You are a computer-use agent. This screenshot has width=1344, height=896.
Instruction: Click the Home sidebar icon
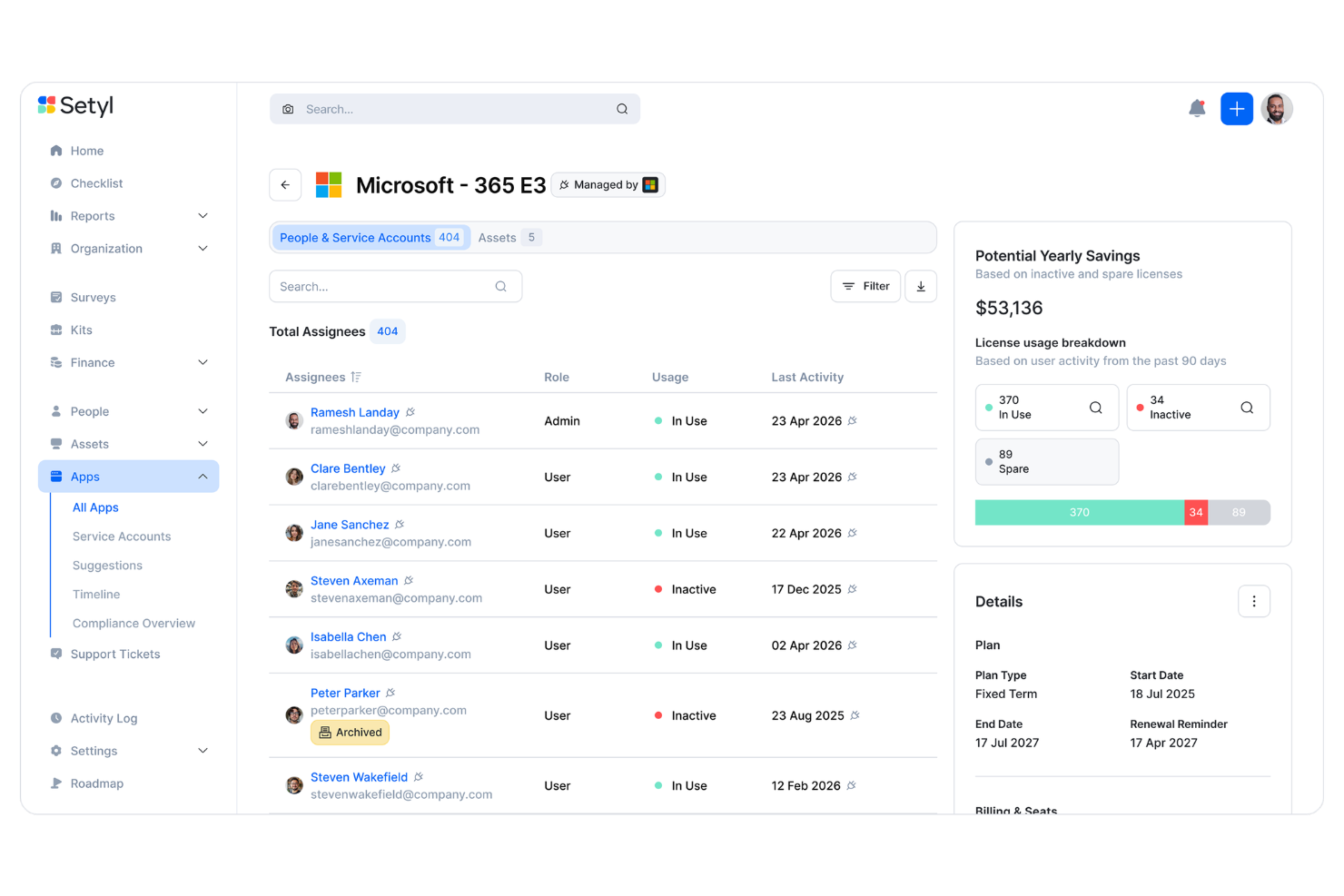(x=56, y=151)
